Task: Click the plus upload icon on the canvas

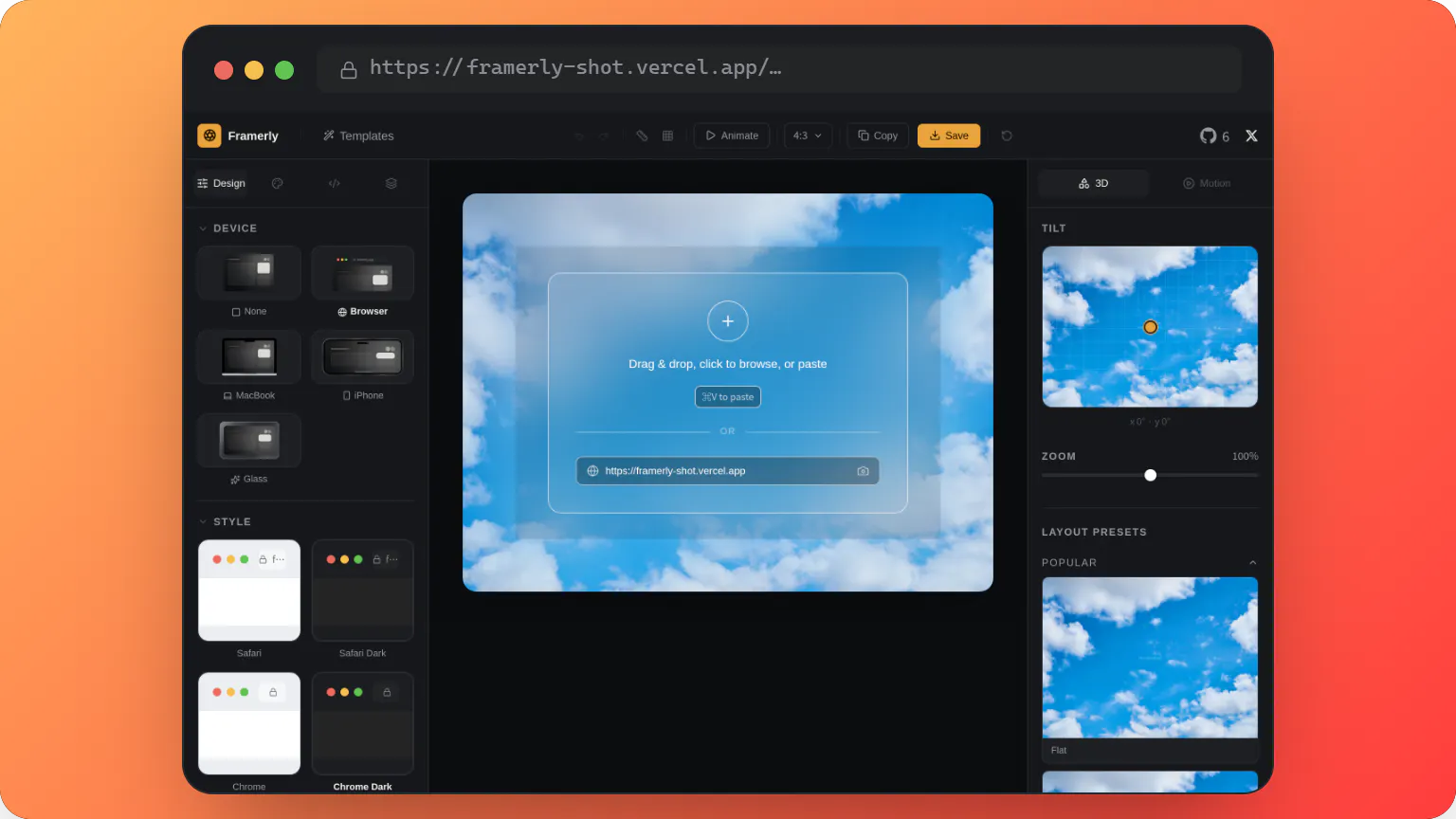Action: point(728,321)
